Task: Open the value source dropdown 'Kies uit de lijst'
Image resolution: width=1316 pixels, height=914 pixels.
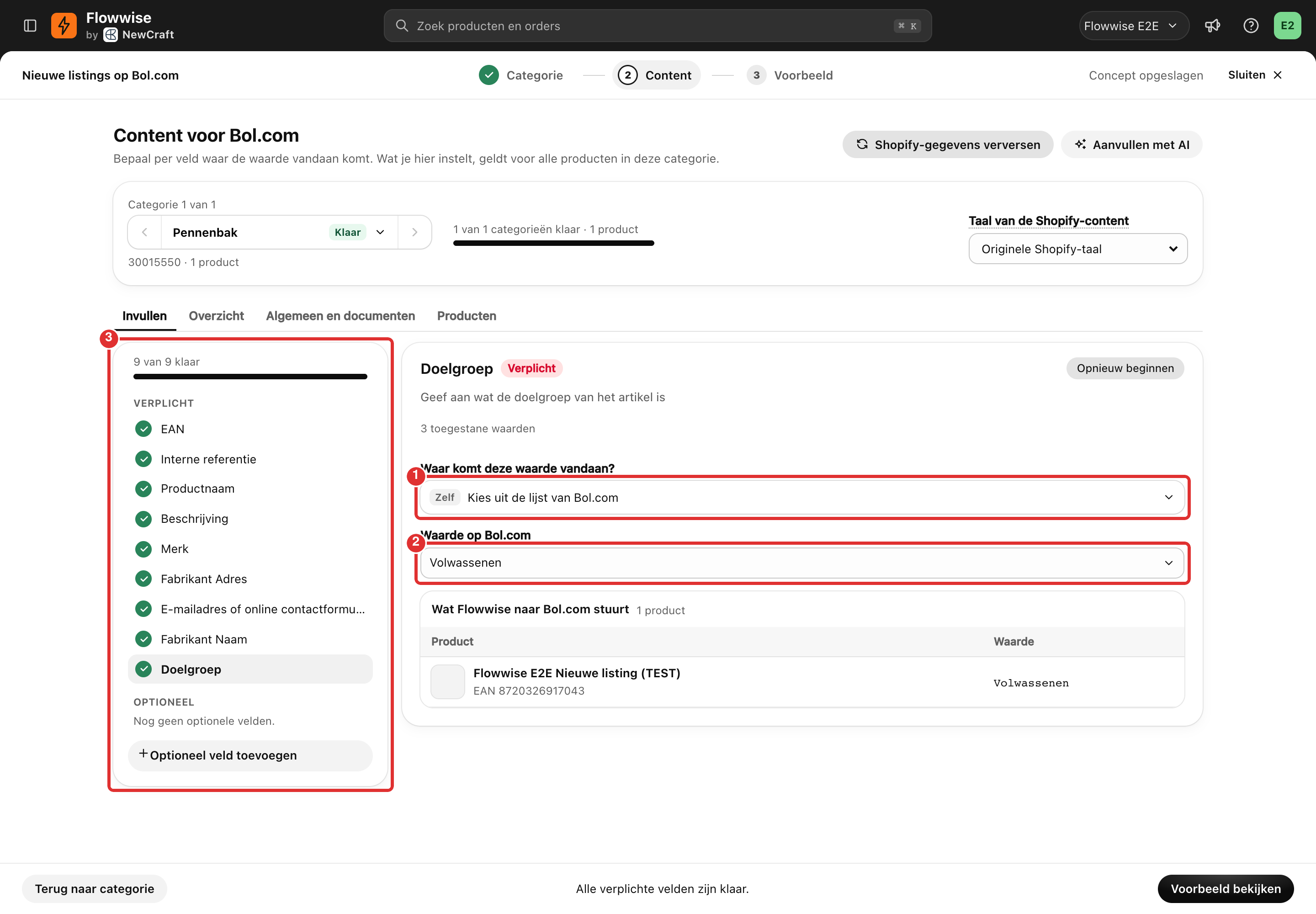Action: pos(802,497)
